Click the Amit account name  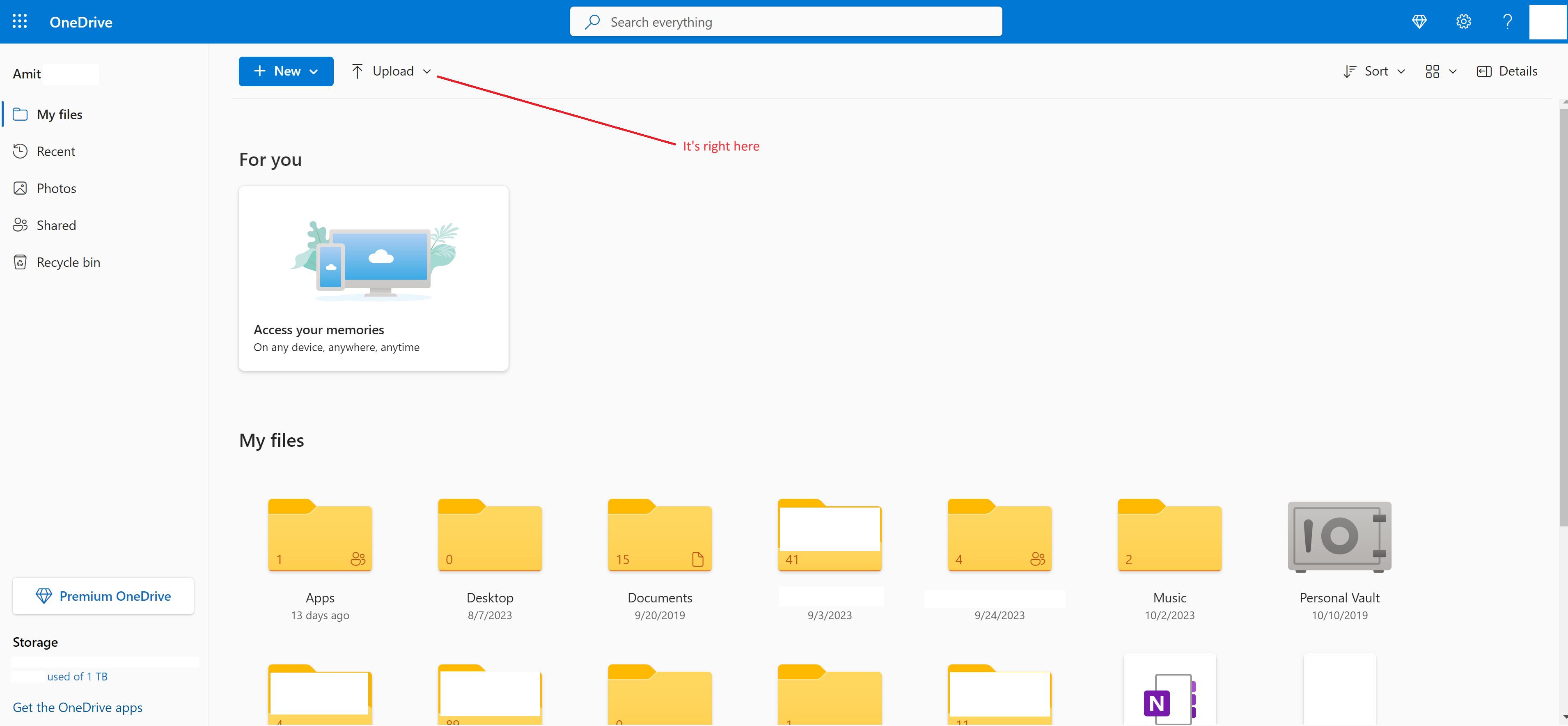[x=27, y=74]
